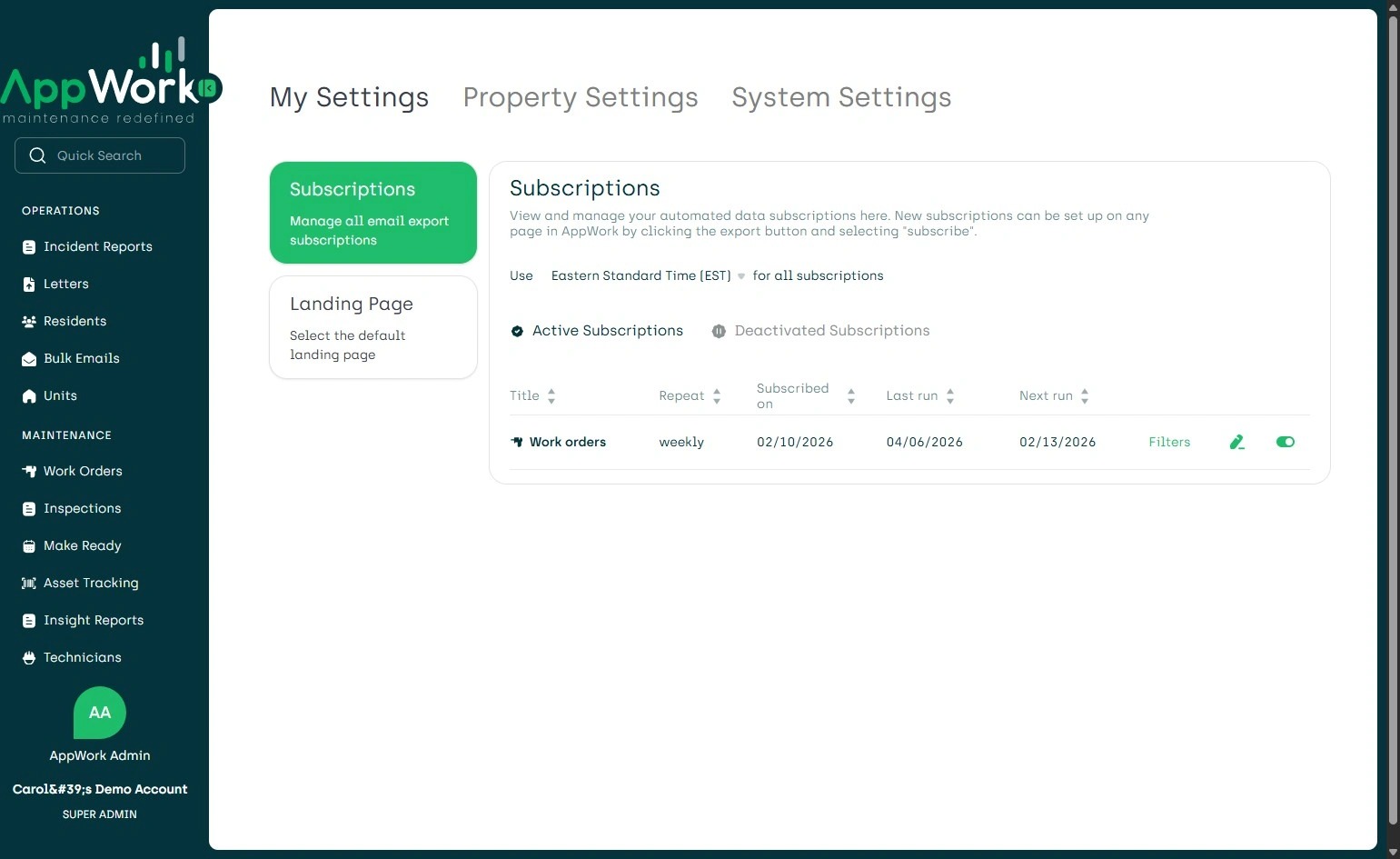Collapse the sidebar using the green logo button
Image resolution: width=1400 pixels, height=859 pixels.
point(209,87)
